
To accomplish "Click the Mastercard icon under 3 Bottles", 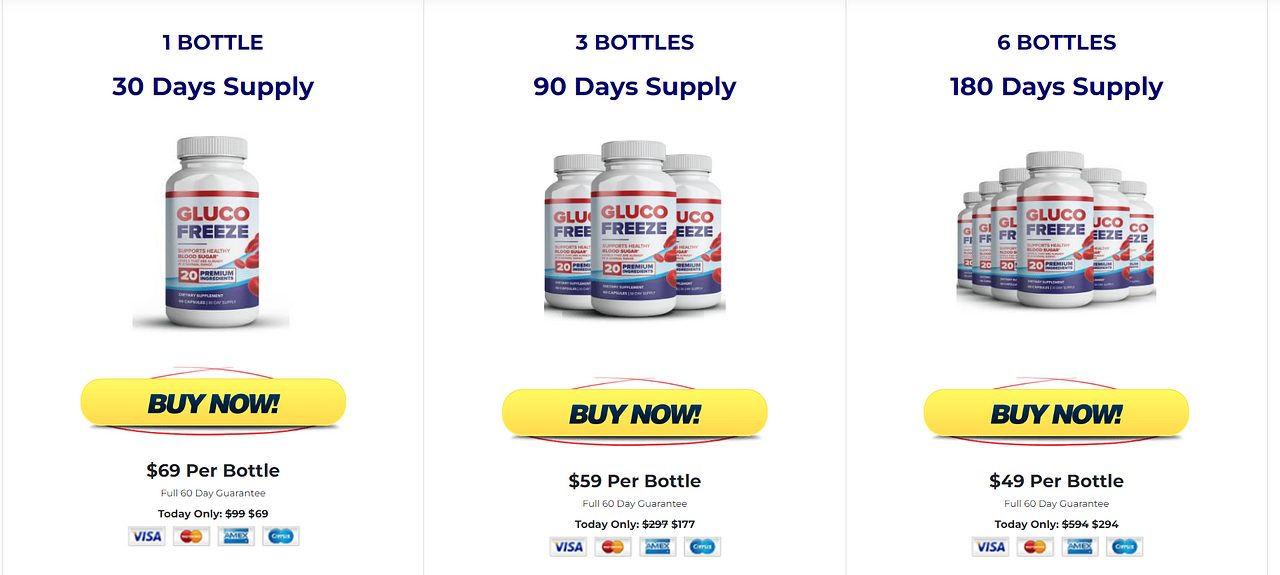I will pos(613,546).
